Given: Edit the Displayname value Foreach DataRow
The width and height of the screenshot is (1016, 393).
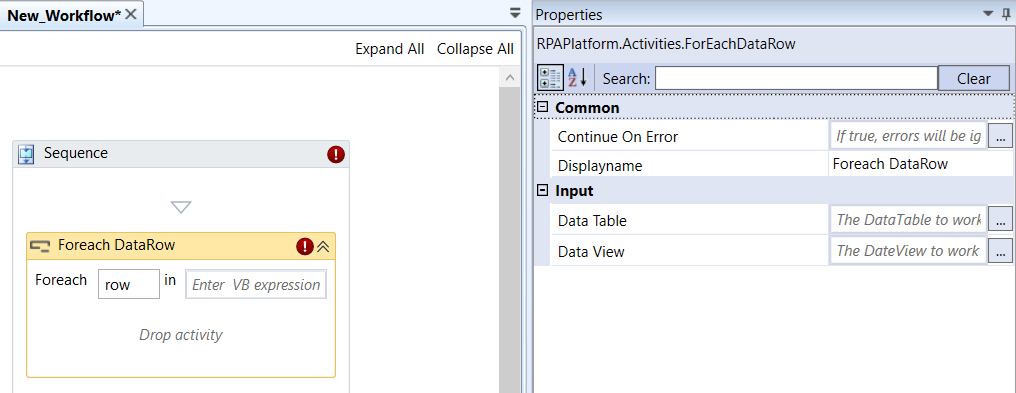Looking at the screenshot, I should [x=921, y=164].
